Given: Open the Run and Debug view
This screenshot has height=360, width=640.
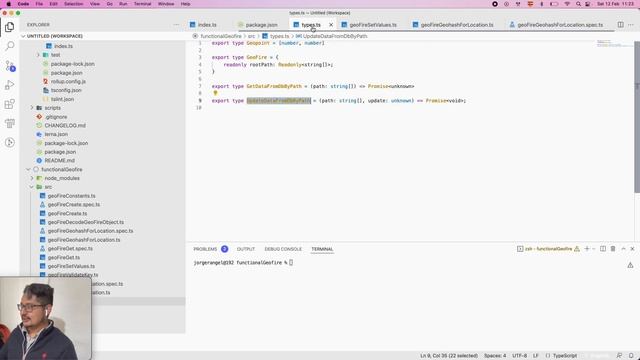Looking at the screenshot, I should (x=9, y=85).
